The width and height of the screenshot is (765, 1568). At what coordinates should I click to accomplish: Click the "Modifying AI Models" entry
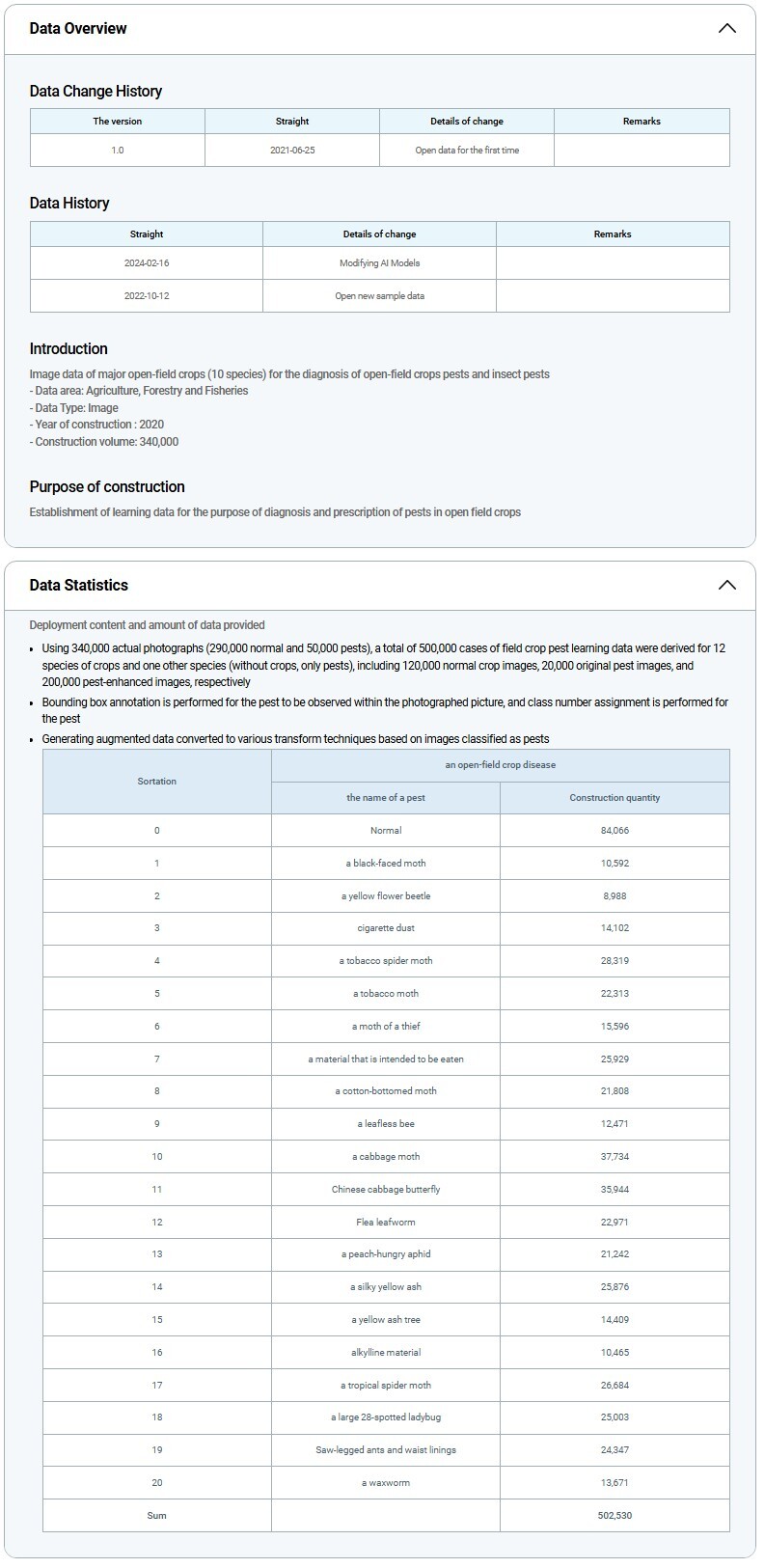coord(379,263)
